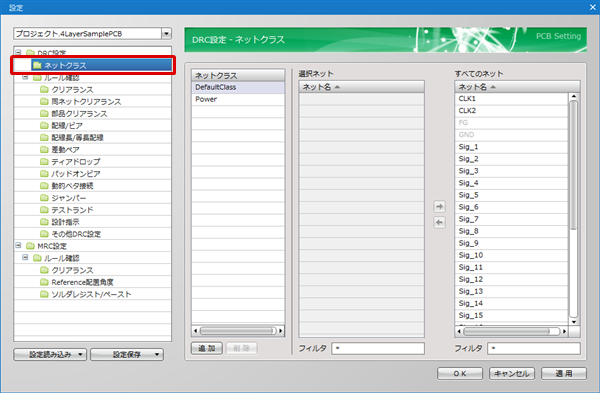The image size is (600, 393).
Task: Click the all nets scroll down arrow
Action: (574, 322)
